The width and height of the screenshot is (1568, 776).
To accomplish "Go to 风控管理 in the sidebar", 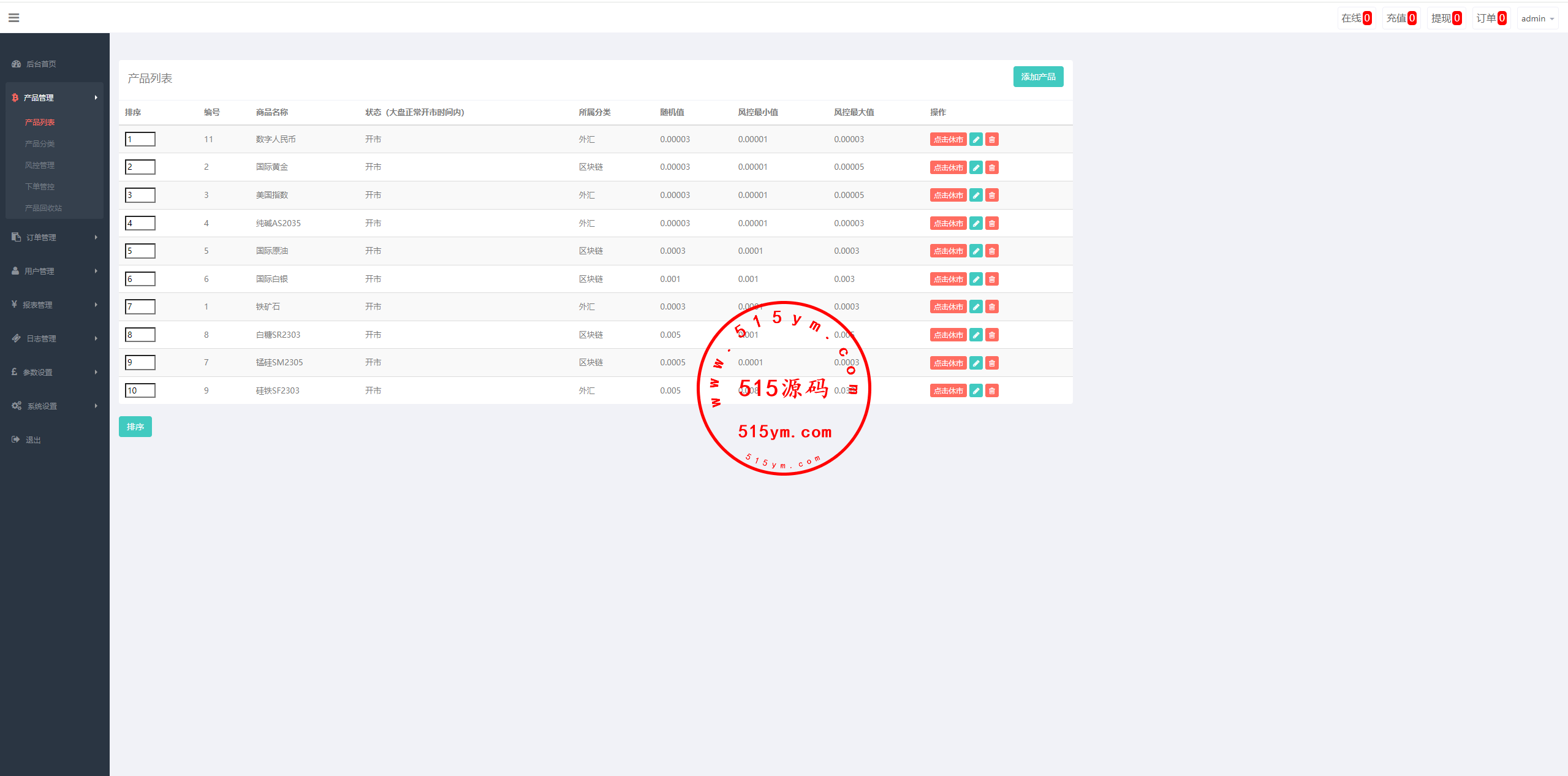I will pyautogui.click(x=40, y=165).
